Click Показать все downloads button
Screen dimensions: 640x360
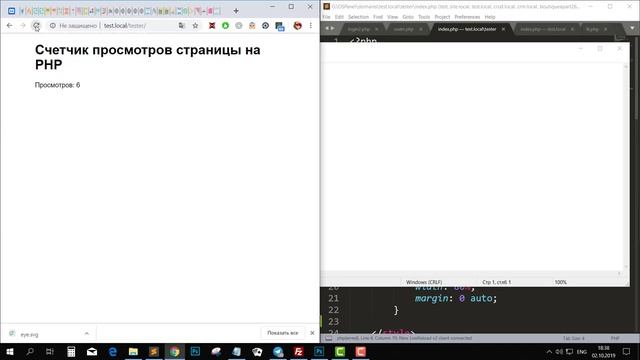pos(282,333)
